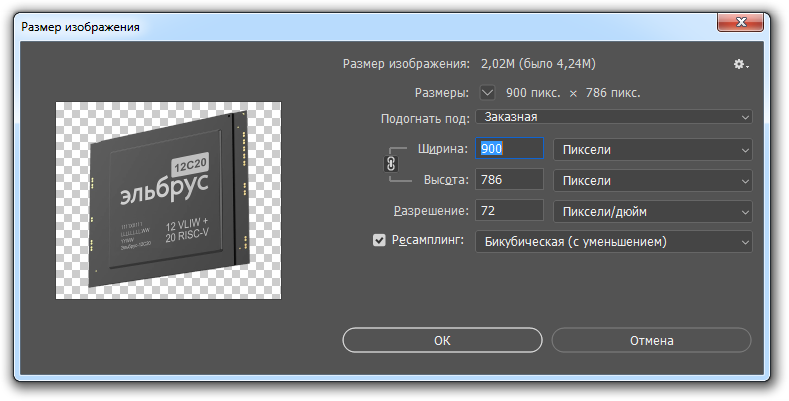Open the Бикубическая resampling method dropdown
The width and height of the screenshot is (789, 401).
(613, 242)
